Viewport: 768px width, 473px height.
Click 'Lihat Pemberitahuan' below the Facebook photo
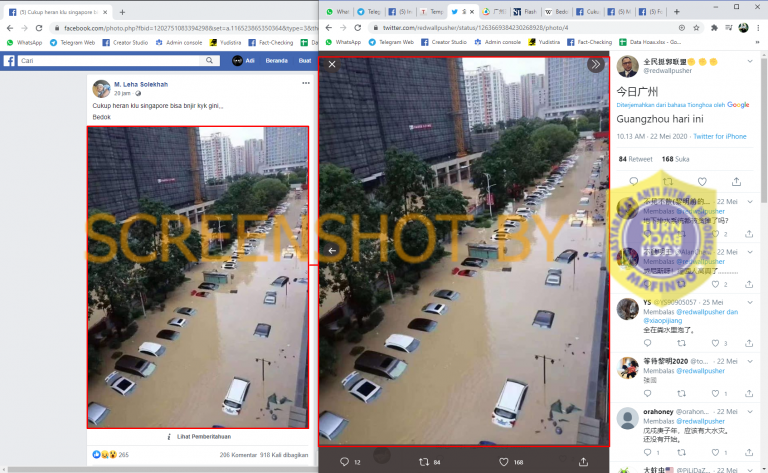pos(204,437)
